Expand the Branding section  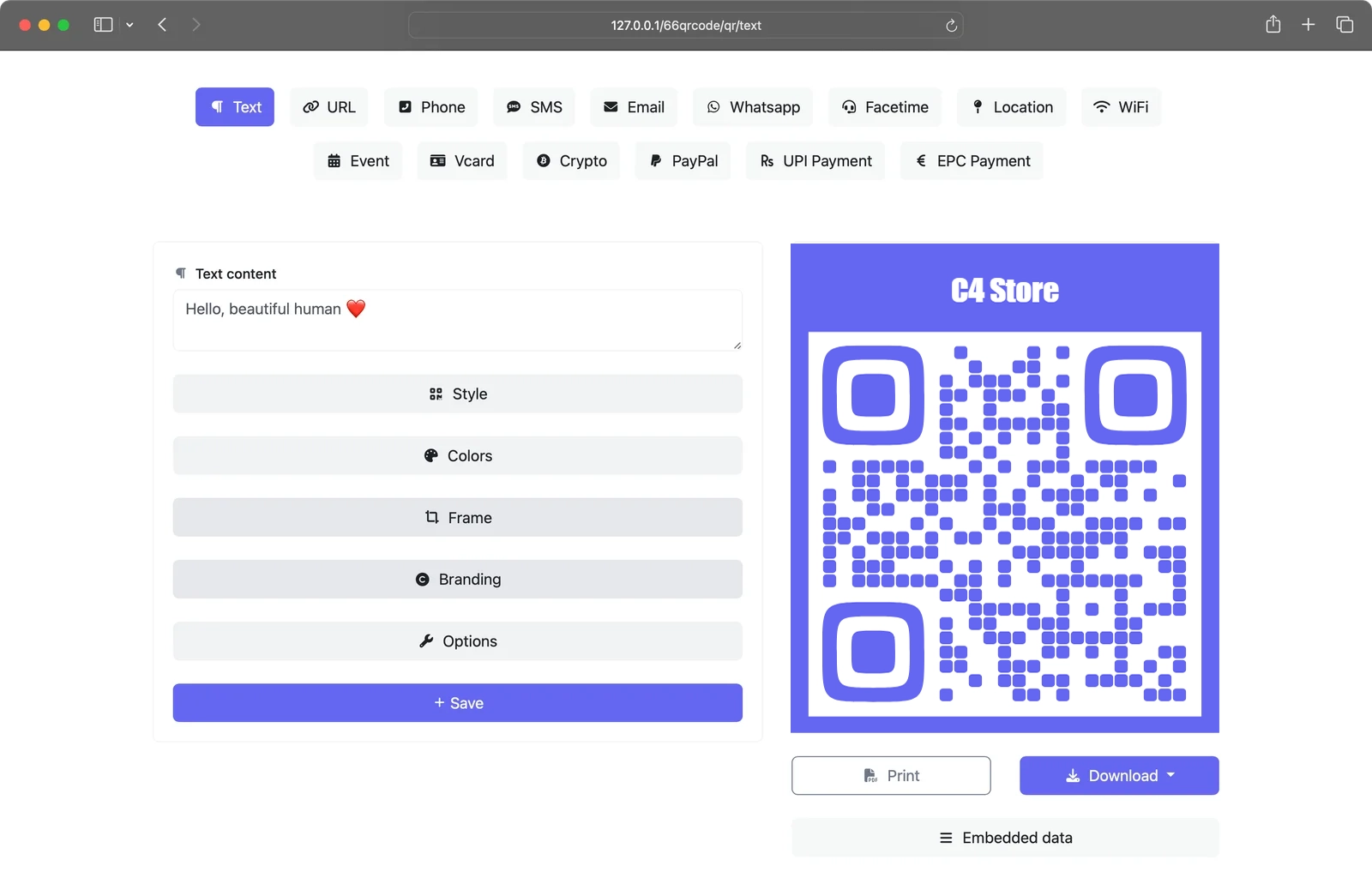(x=458, y=579)
